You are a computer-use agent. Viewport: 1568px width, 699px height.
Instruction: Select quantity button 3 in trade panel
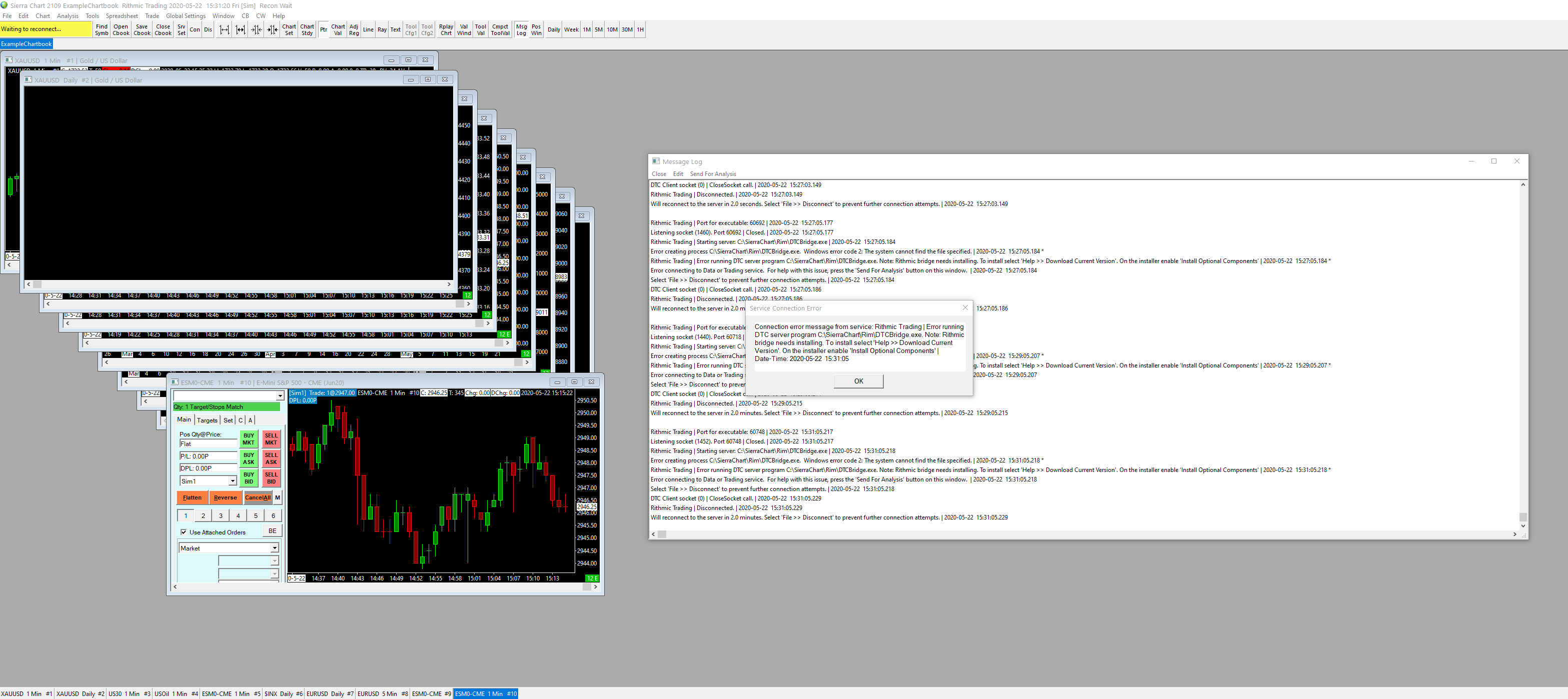[x=221, y=516]
